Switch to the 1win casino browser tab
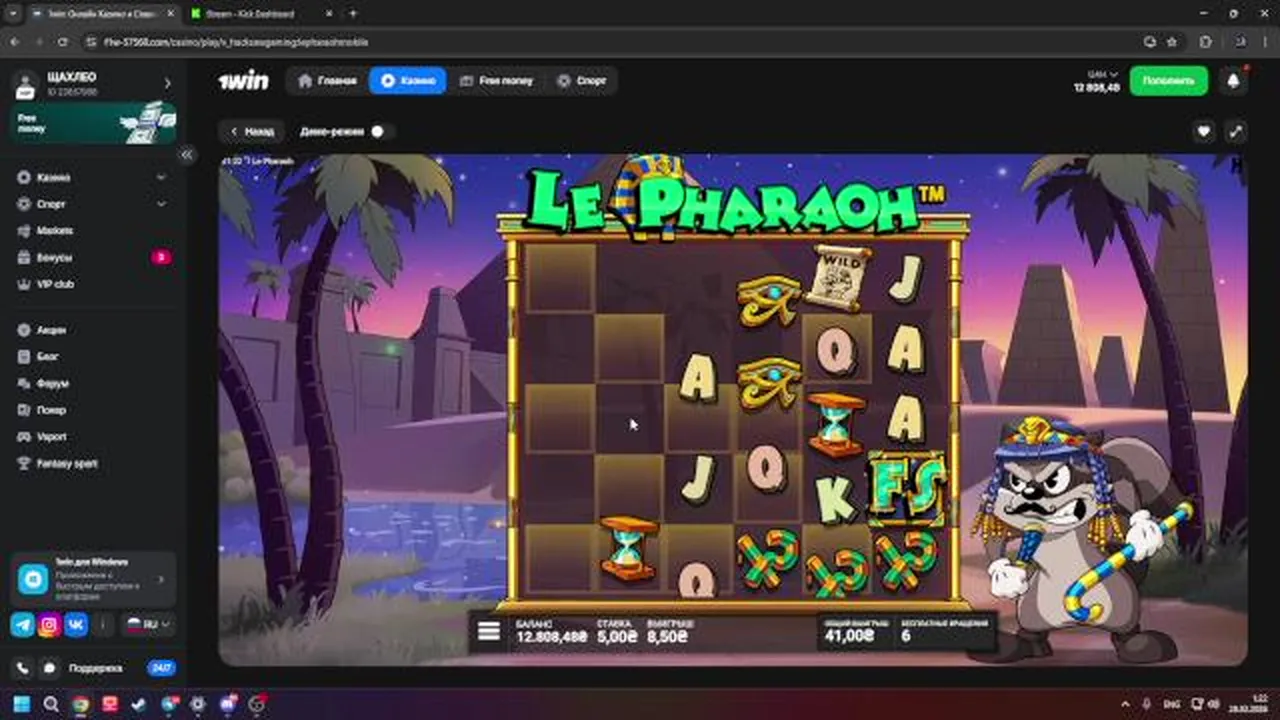This screenshot has height=720, width=1280. [105, 14]
